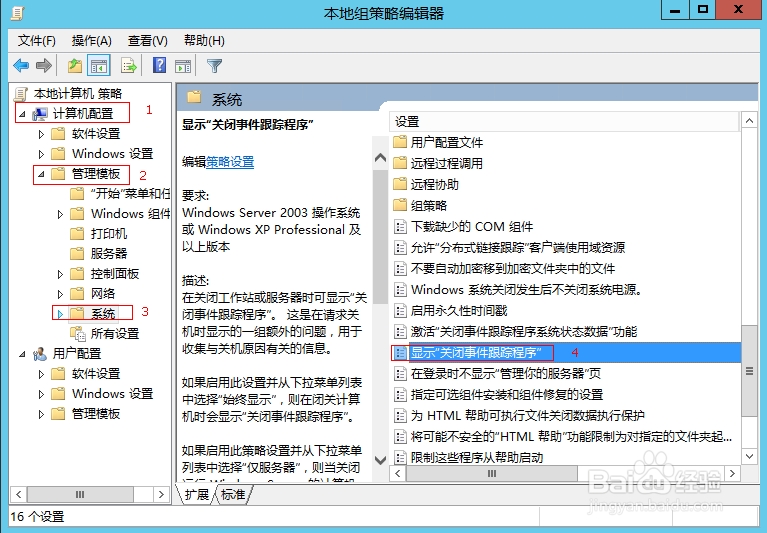This screenshot has height=533, width=767.
Task: Toggle the Show/Hide action pane icon
Action: pyautogui.click(x=183, y=66)
